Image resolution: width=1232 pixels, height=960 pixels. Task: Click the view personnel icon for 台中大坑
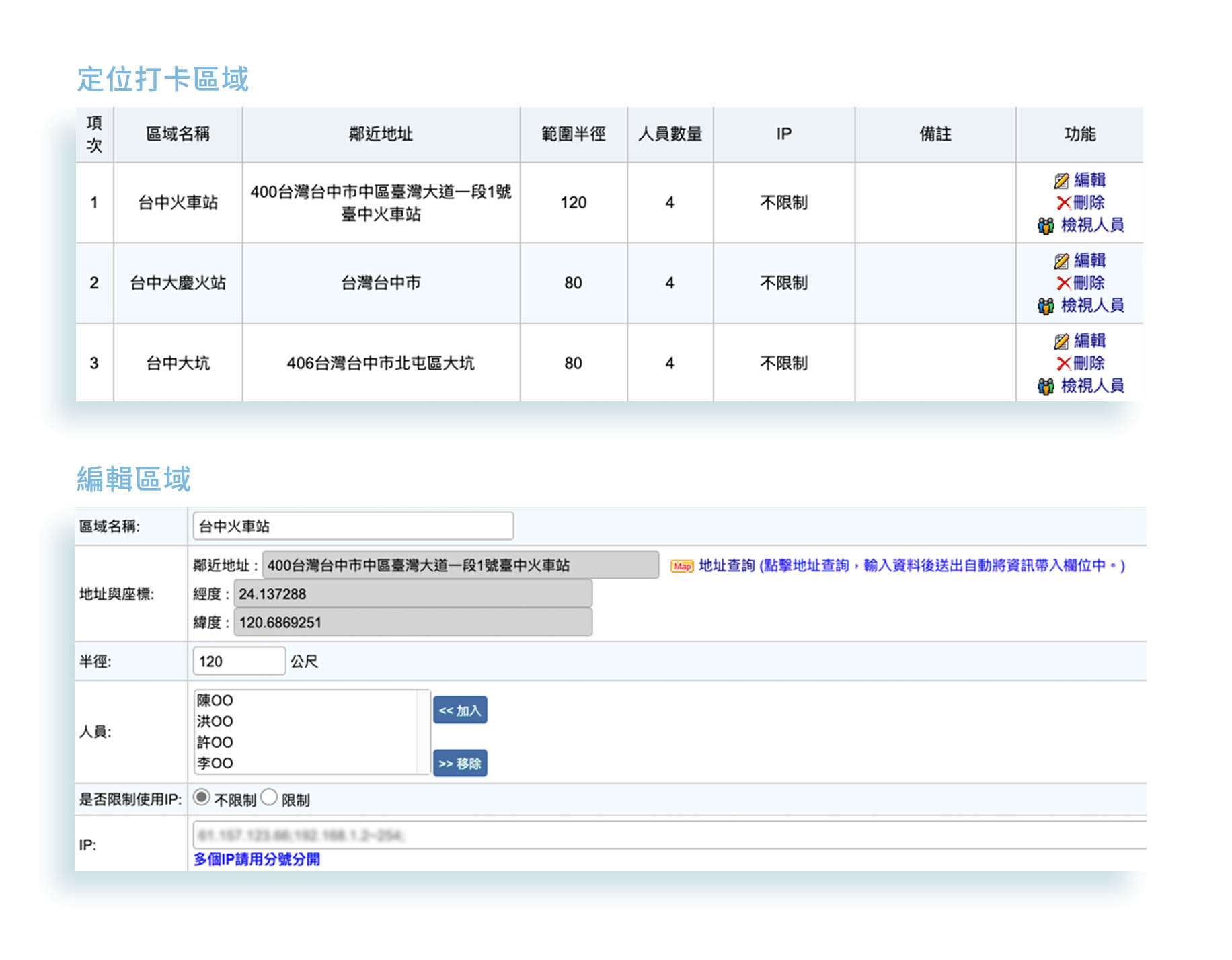[1045, 387]
